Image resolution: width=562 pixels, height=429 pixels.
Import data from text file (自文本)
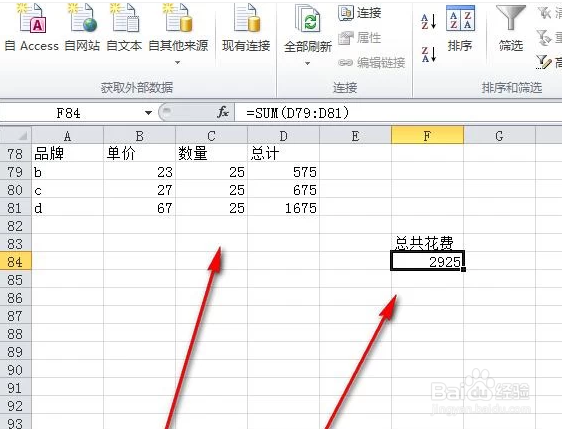coord(124,28)
